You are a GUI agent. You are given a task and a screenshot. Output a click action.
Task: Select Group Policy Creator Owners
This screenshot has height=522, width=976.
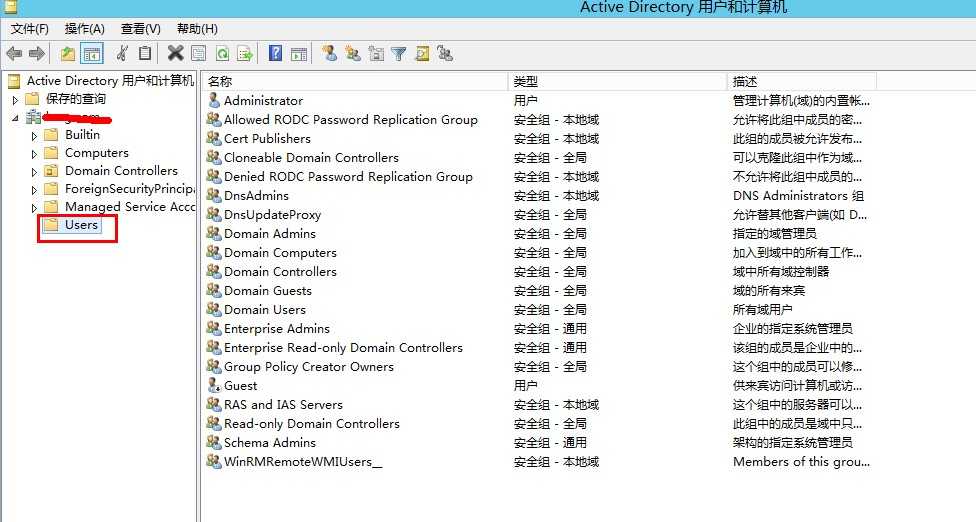click(309, 366)
